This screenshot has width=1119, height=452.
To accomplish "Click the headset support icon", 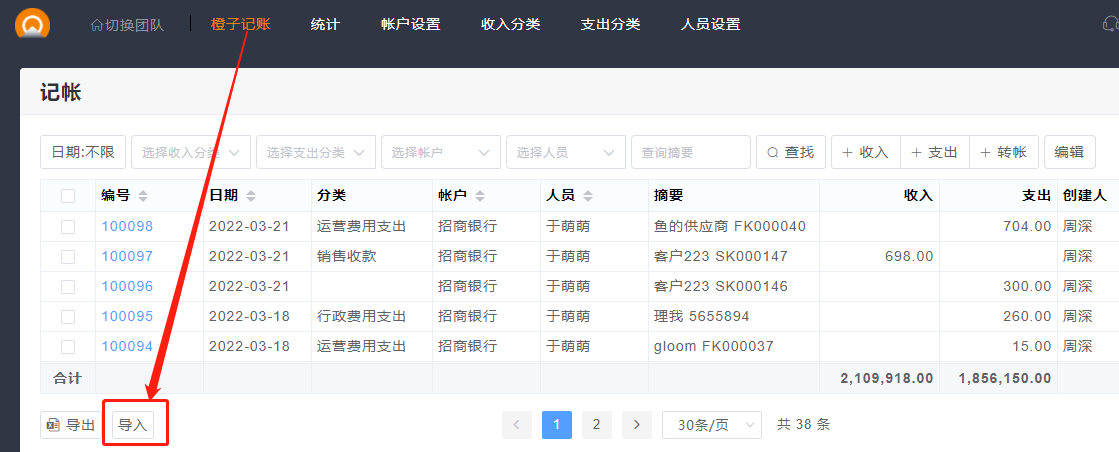I will click(x=1110, y=25).
